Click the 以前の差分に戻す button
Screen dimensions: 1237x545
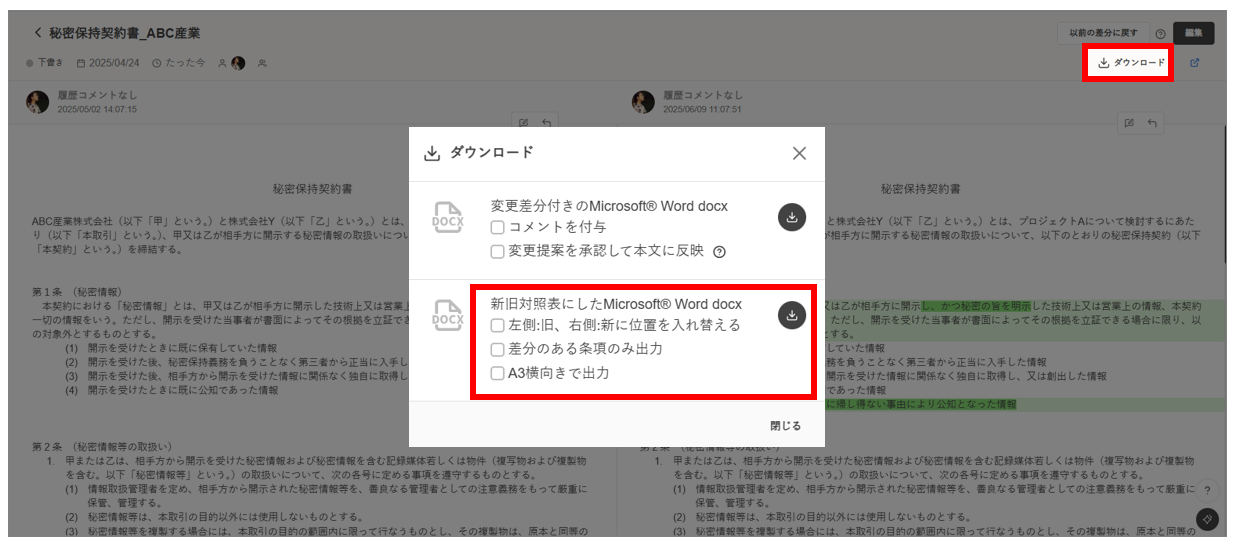click(1103, 33)
